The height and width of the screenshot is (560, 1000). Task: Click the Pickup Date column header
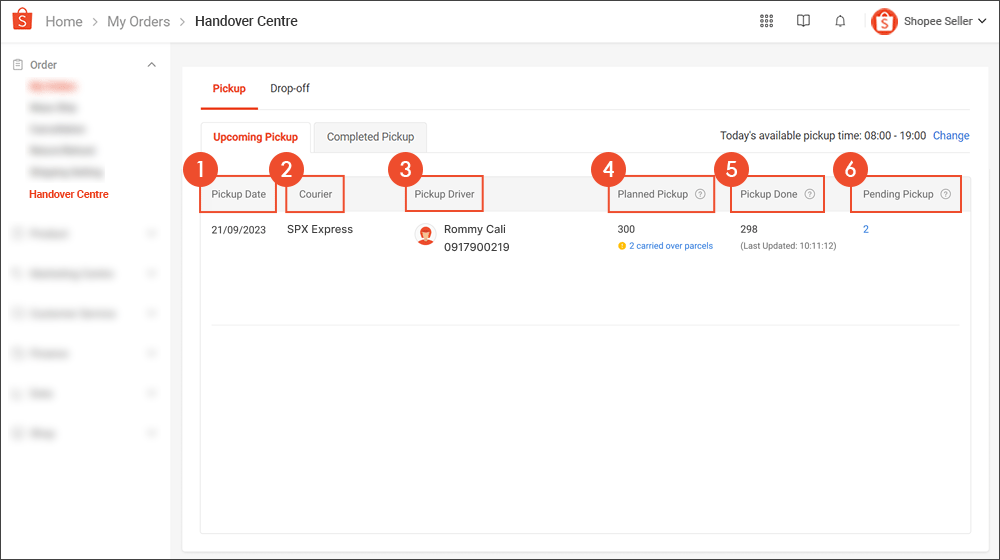[239, 194]
